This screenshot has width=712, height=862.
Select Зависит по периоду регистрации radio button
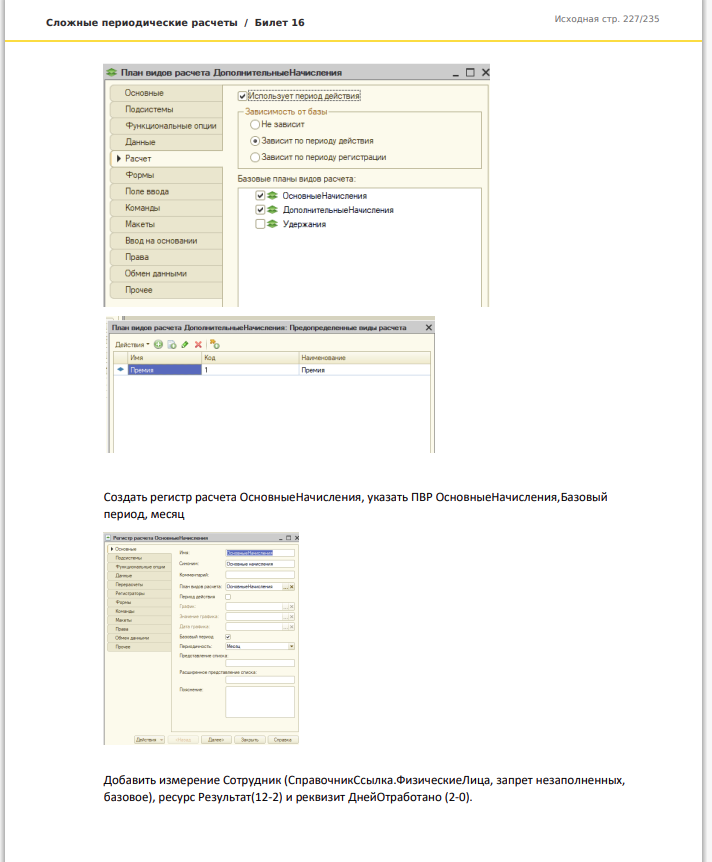point(255,157)
